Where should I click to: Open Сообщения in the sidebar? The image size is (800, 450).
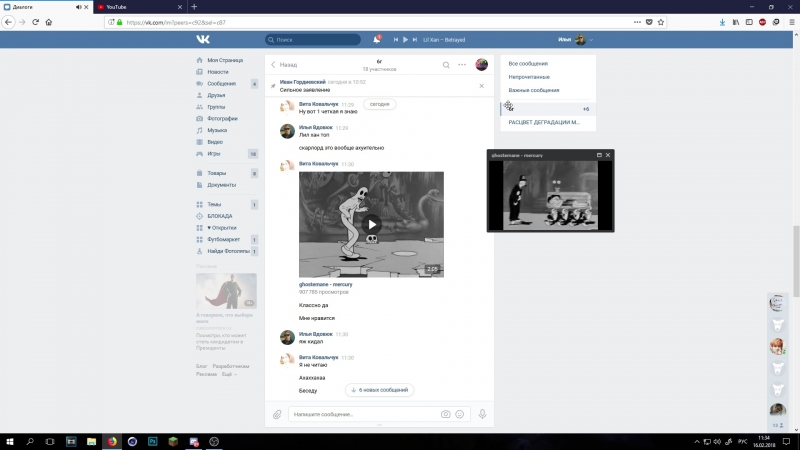(x=221, y=84)
